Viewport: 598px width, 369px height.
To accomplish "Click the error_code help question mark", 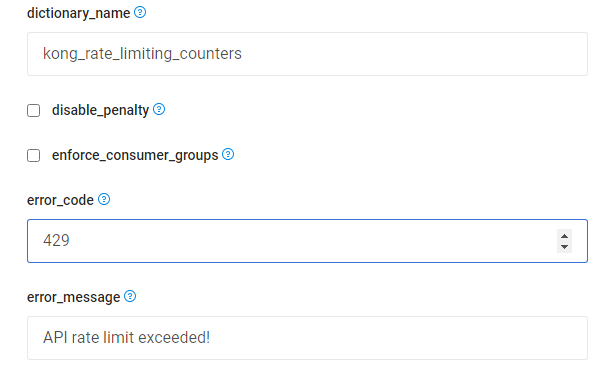I will pyautogui.click(x=104, y=199).
